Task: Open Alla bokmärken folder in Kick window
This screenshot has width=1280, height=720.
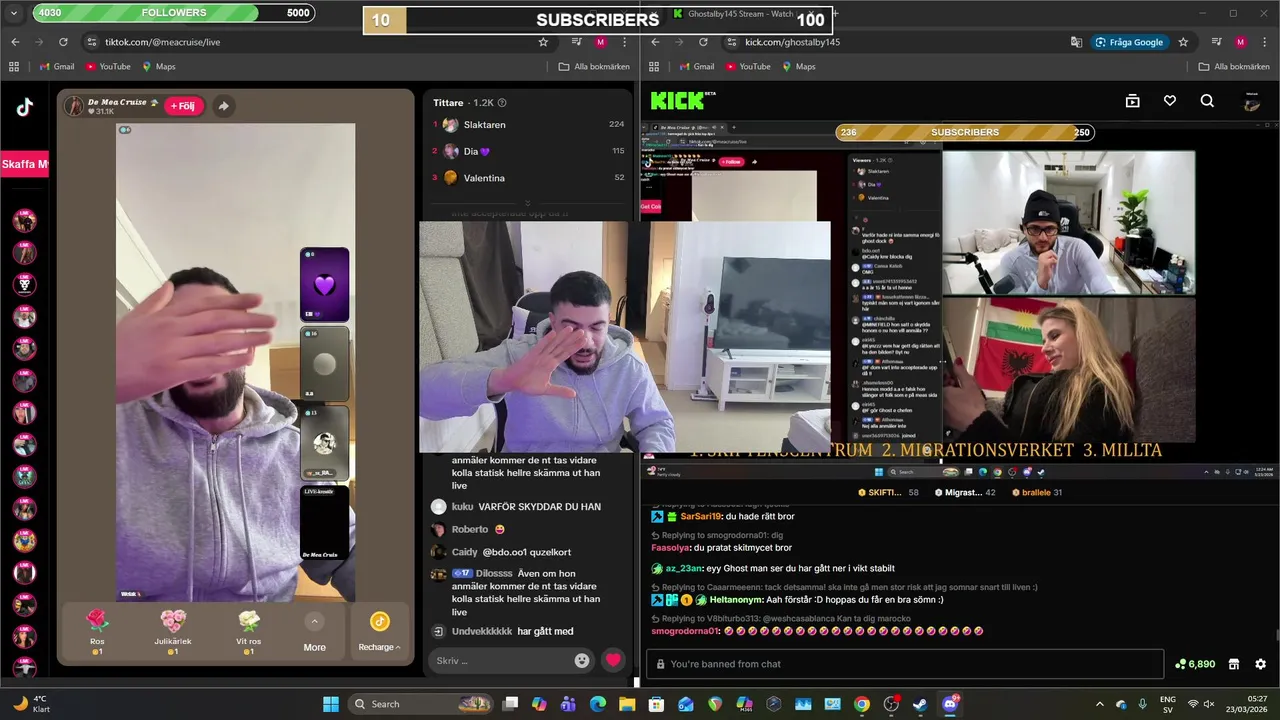Action: [1234, 67]
